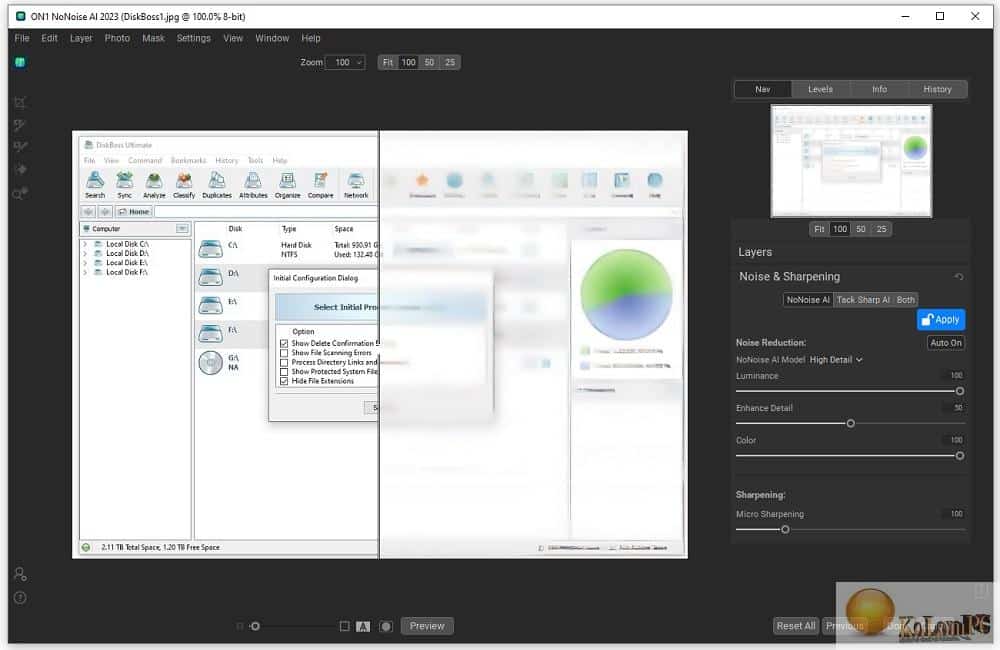The height and width of the screenshot is (650, 1000).
Task: Click the Color slider handle
Action: tap(960, 456)
